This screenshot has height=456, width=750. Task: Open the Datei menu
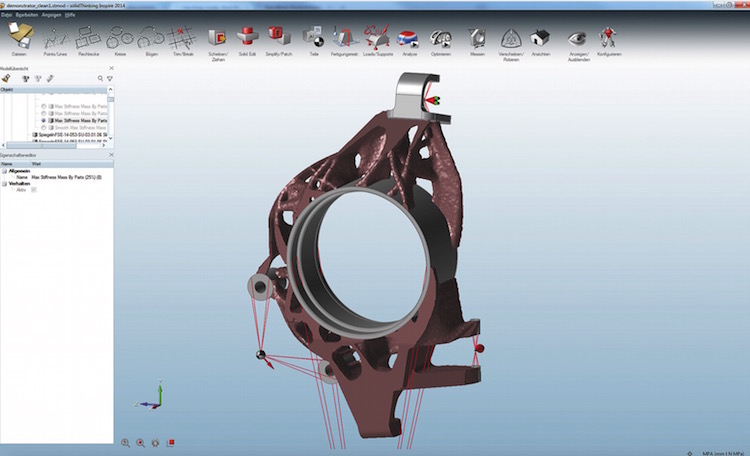pyautogui.click(x=7, y=16)
